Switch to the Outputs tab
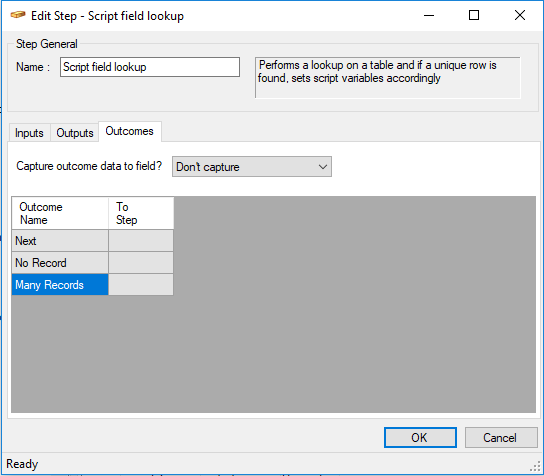This screenshot has width=544, height=476. tap(75, 133)
